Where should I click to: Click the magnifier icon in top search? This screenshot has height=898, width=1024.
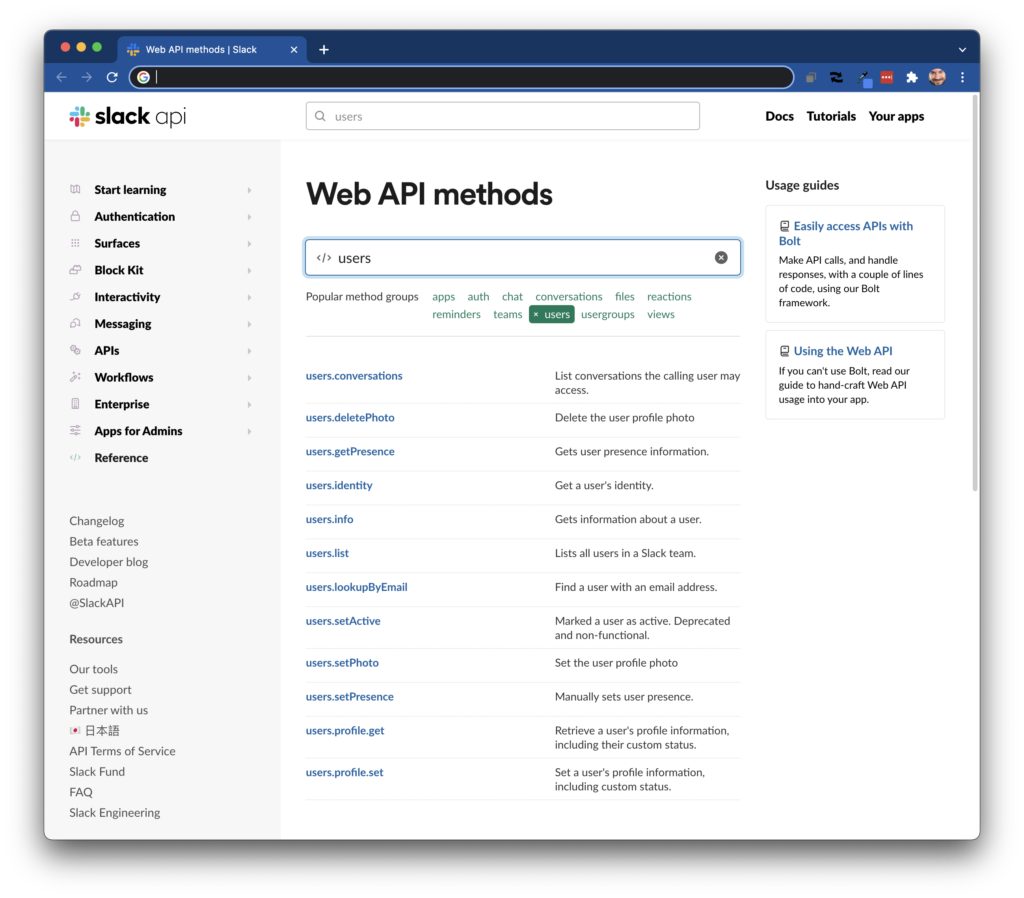click(320, 116)
